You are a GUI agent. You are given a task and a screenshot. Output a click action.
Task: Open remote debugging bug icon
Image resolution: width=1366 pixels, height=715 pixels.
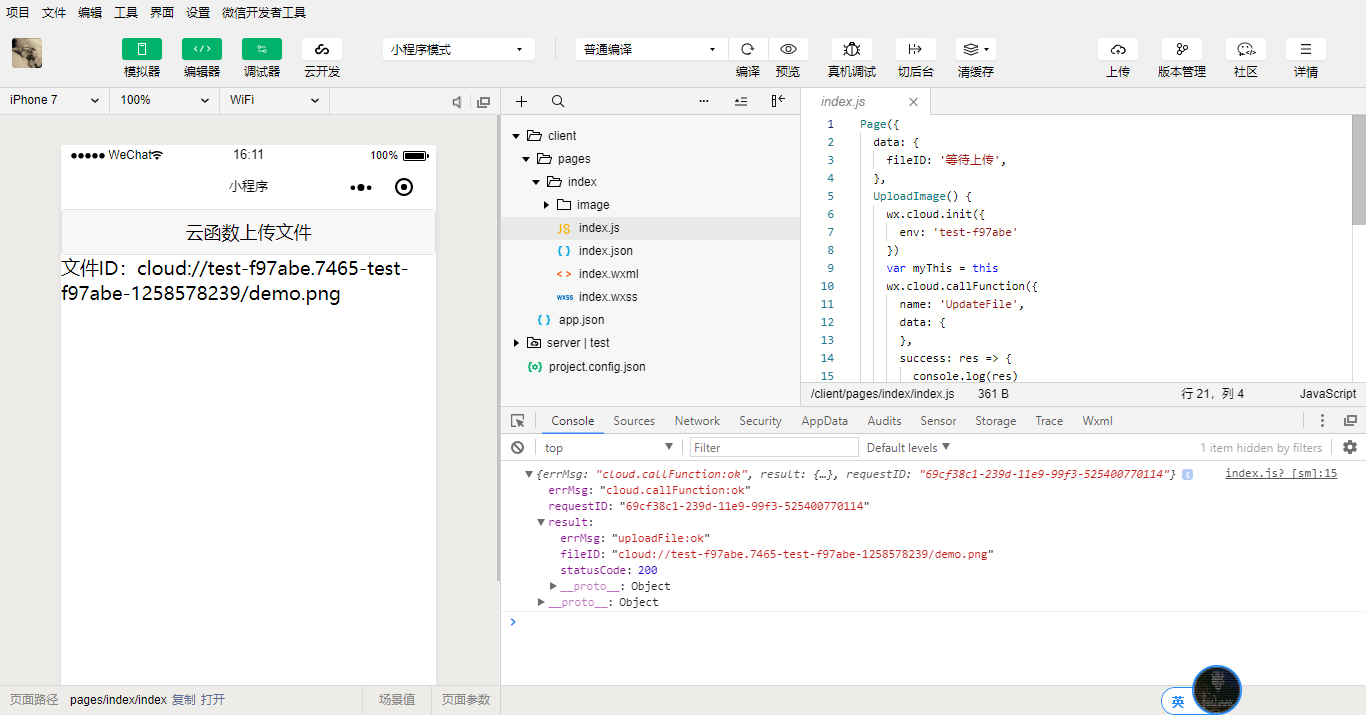coord(851,49)
